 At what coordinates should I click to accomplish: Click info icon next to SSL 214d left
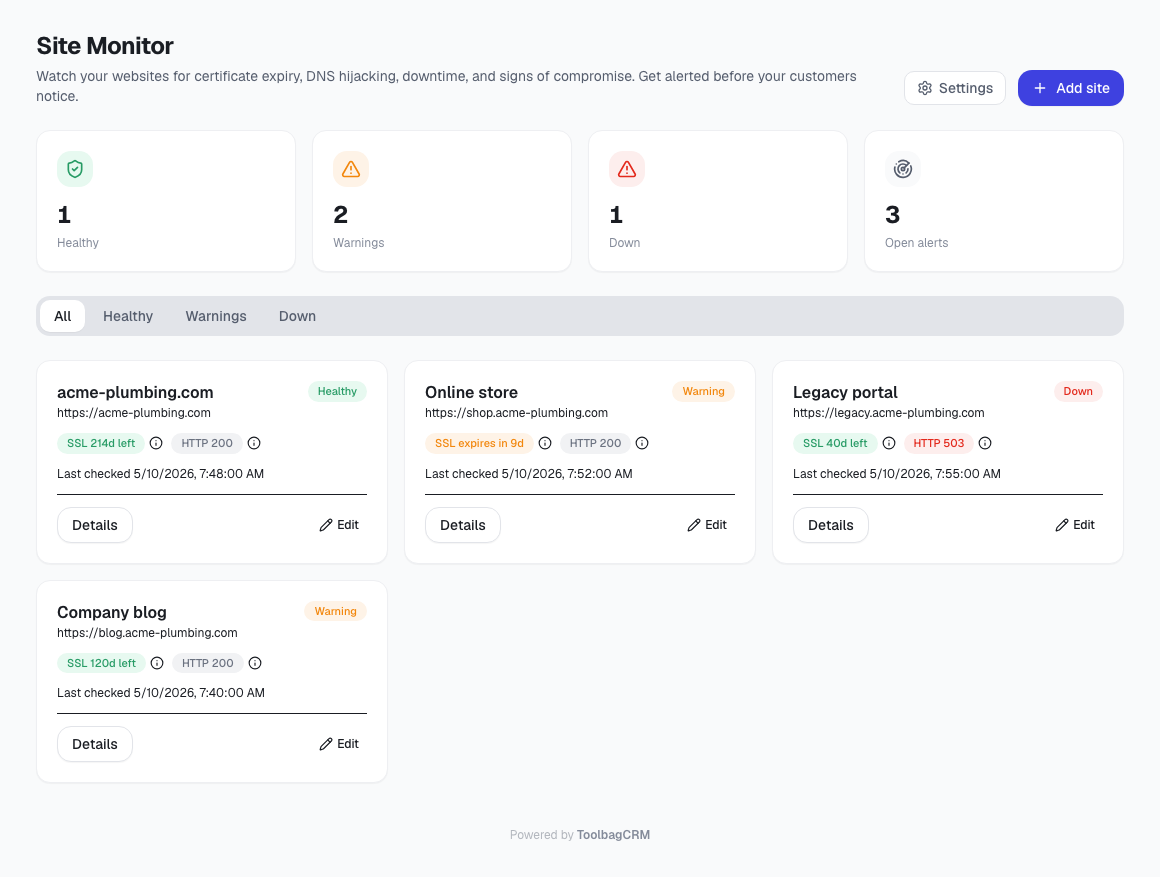(x=156, y=443)
